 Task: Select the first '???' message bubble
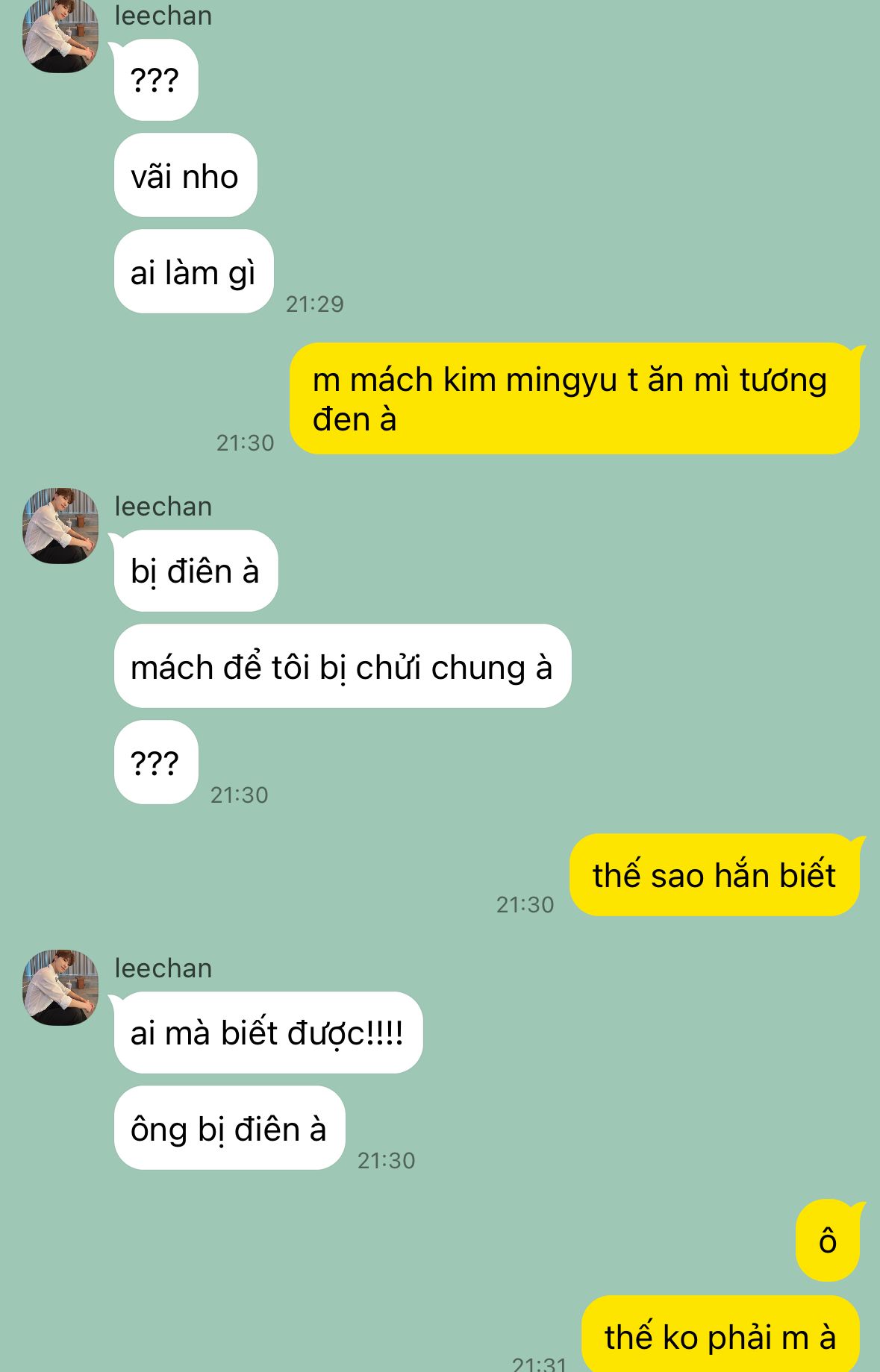click(155, 80)
